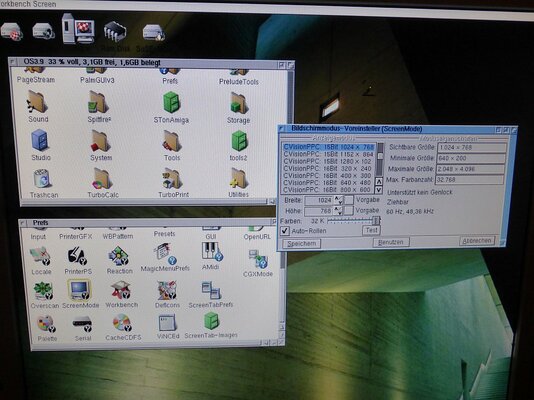Select mode CVisionPPC 15Bit 1152 x 864
Image resolution: width=534 pixels, height=400 pixels.
329,154
